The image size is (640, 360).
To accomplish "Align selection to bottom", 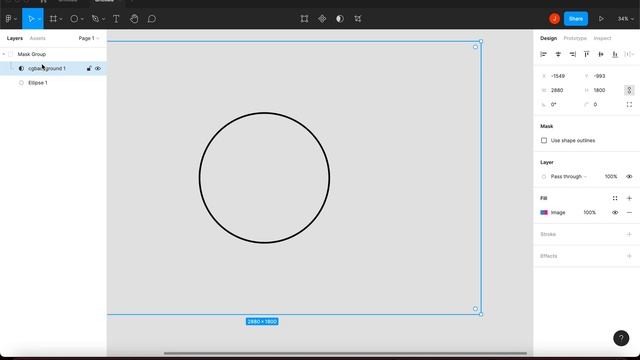I will tap(615, 54).
